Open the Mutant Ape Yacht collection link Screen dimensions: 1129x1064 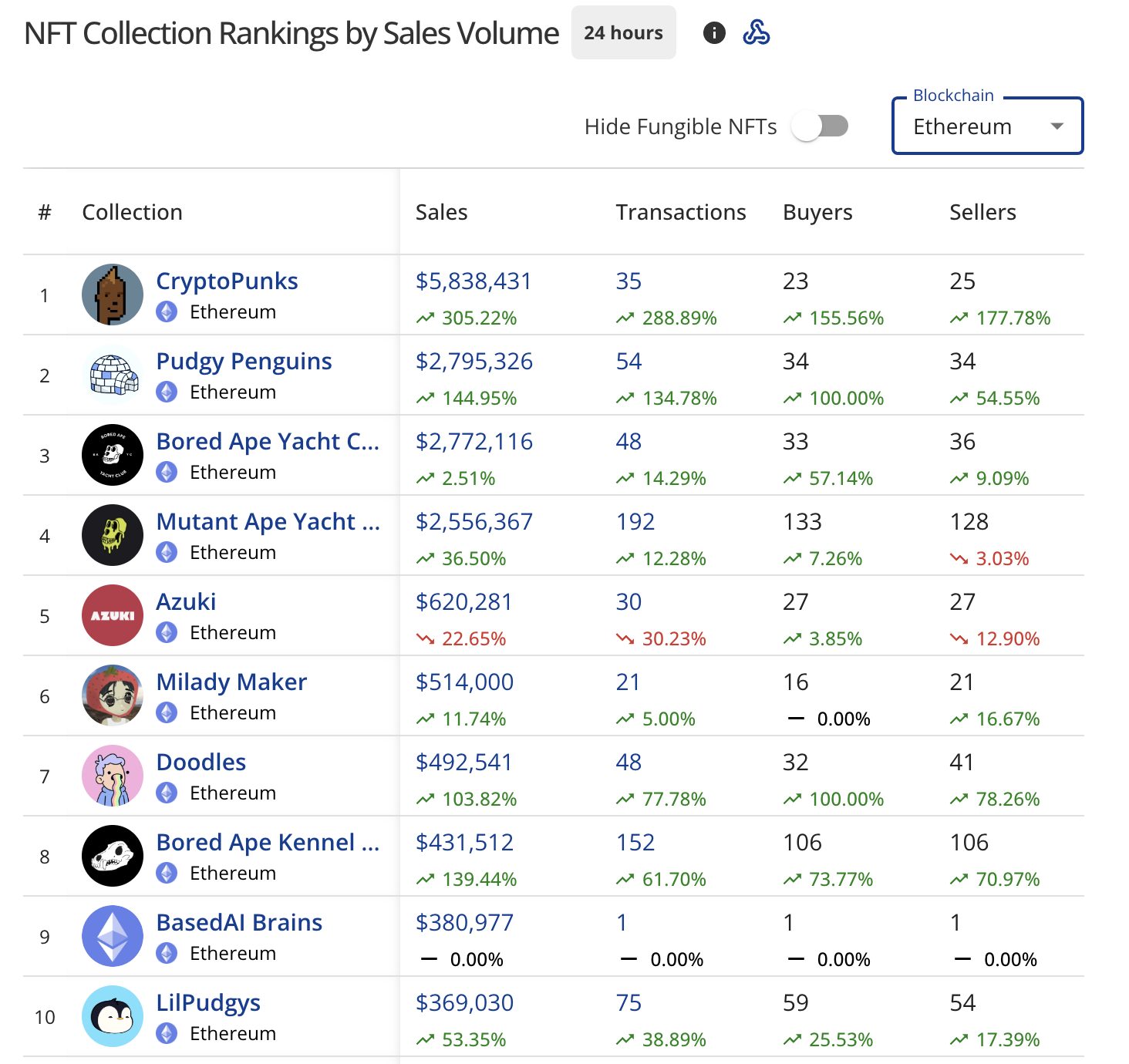pos(268,522)
